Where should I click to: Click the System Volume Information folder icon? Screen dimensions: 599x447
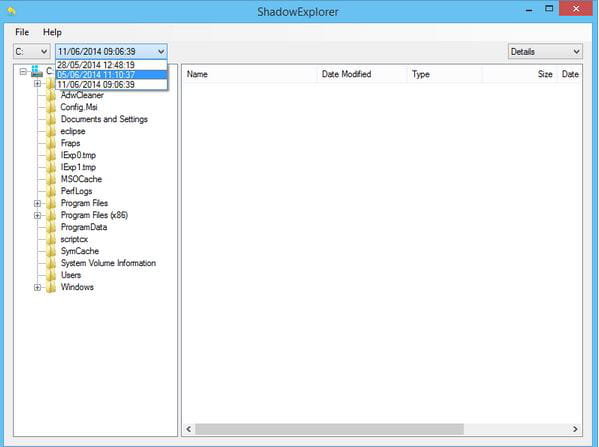pyautogui.click(x=51, y=263)
